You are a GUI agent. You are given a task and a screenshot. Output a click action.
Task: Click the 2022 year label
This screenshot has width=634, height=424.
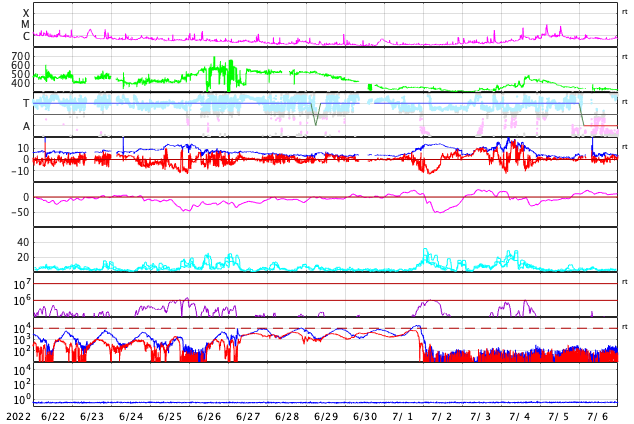(19, 417)
